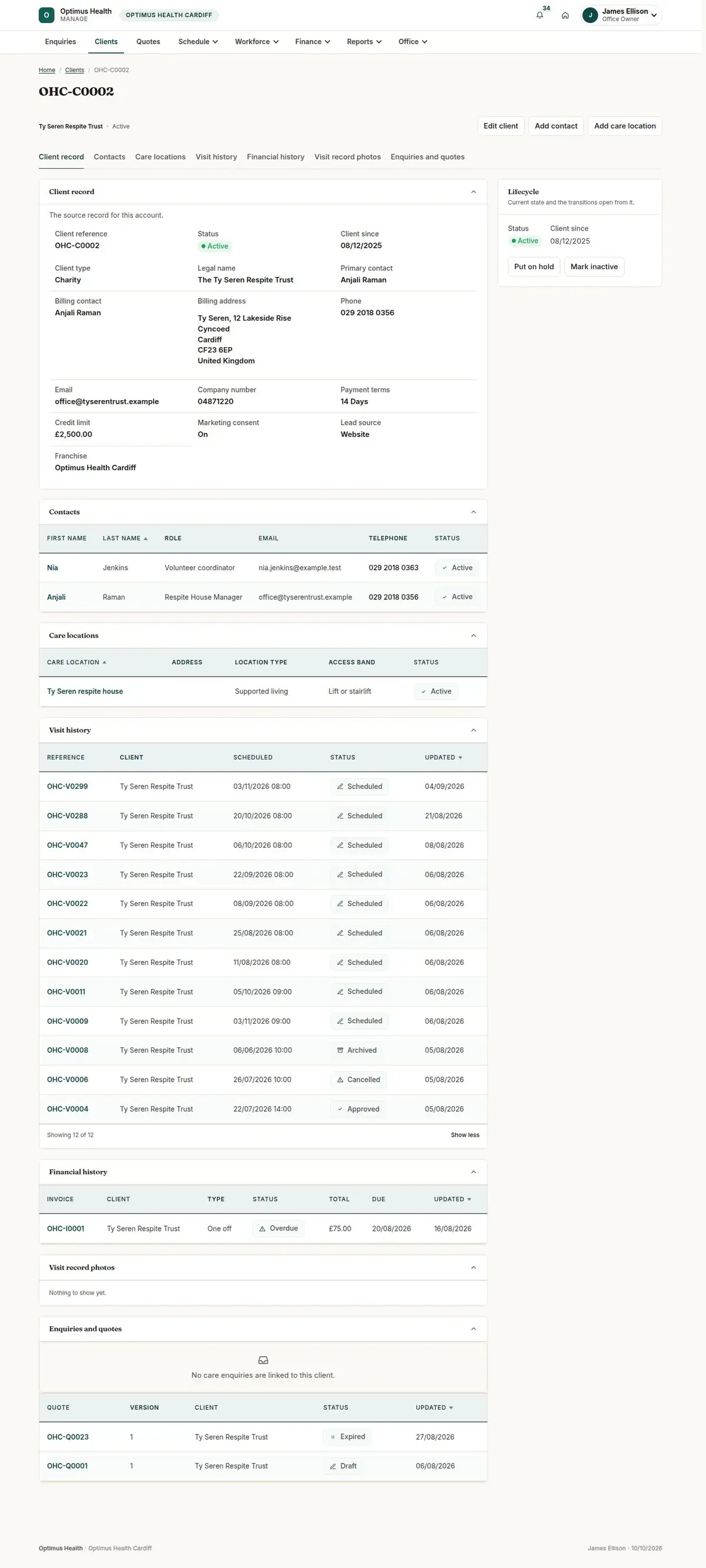Viewport: 706px width, 1568px height.
Task: Sort contacts by Last Name column
Action: pos(125,538)
